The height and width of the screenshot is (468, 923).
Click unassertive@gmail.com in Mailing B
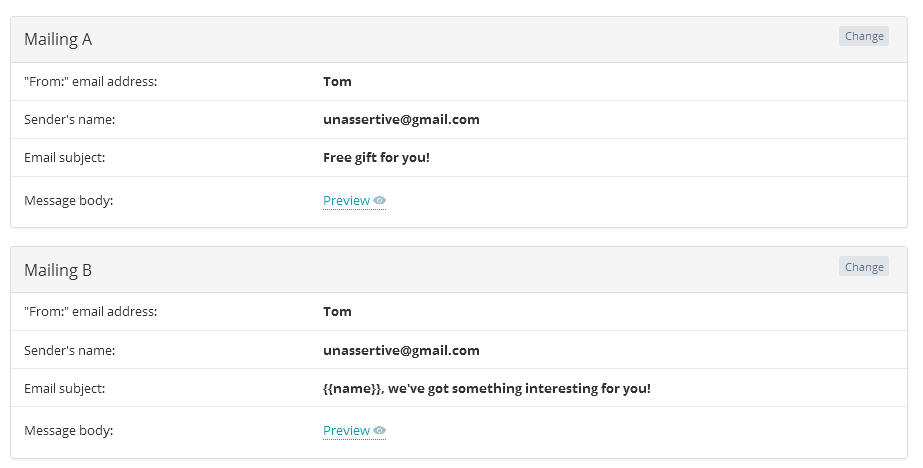click(401, 351)
